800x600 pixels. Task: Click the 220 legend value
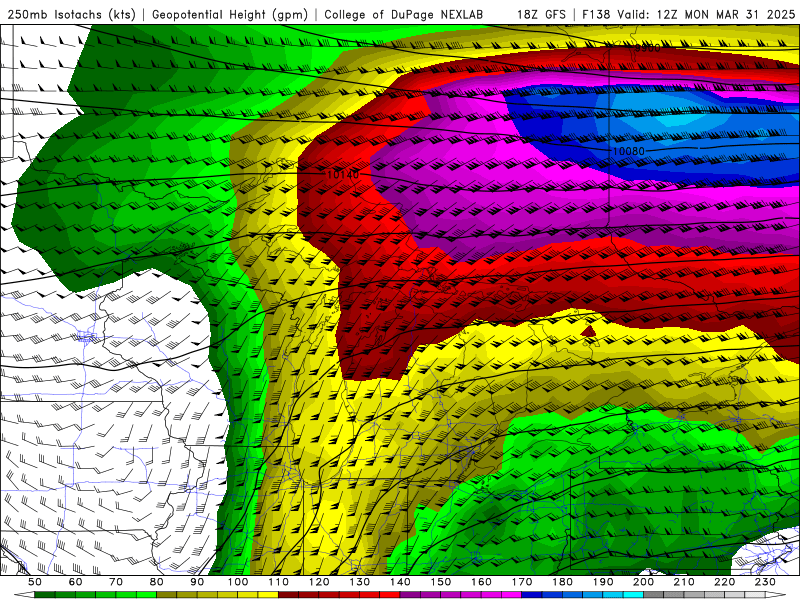point(724,582)
